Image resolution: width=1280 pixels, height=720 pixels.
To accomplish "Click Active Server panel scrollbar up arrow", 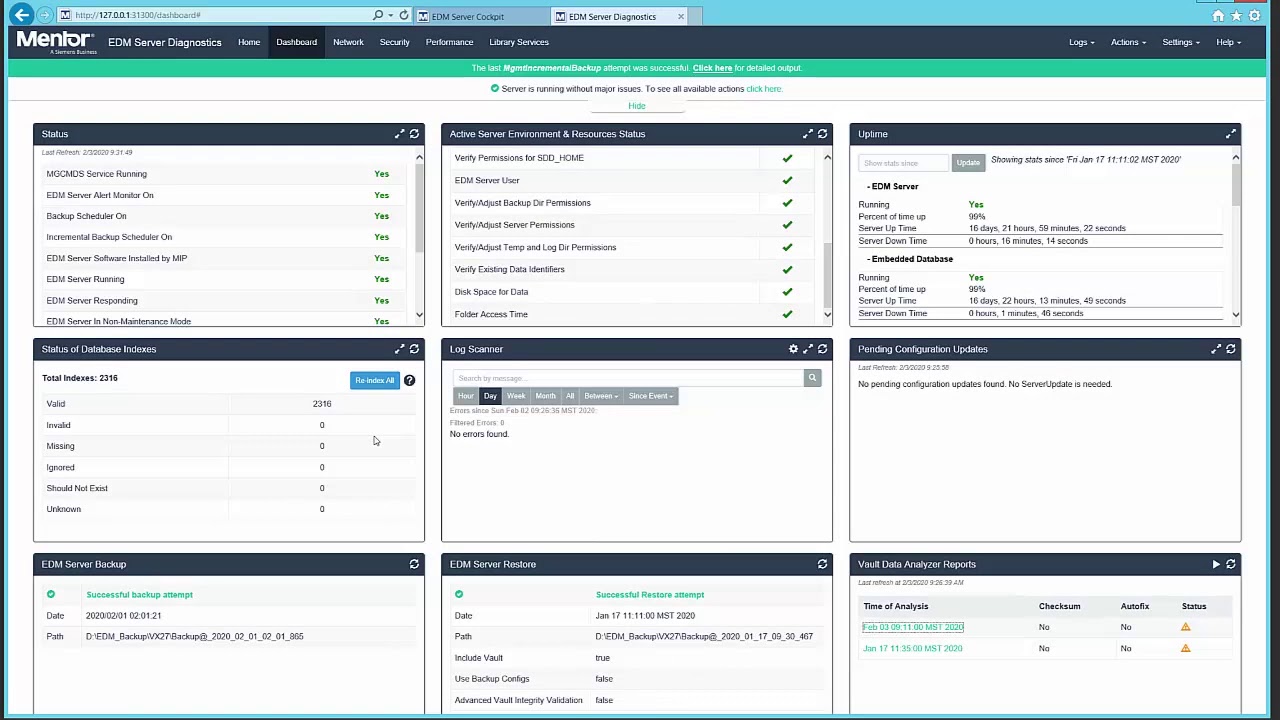I will click(x=827, y=157).
